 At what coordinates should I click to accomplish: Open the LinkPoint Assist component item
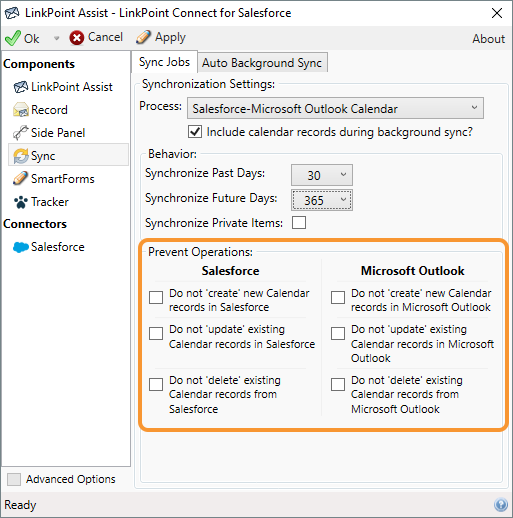tap(72, 87)
